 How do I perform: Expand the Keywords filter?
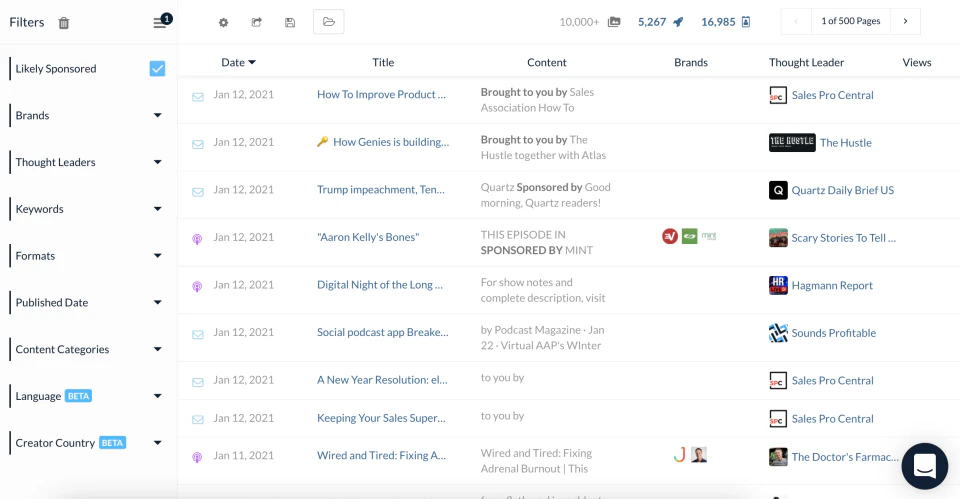pos(157,209)
